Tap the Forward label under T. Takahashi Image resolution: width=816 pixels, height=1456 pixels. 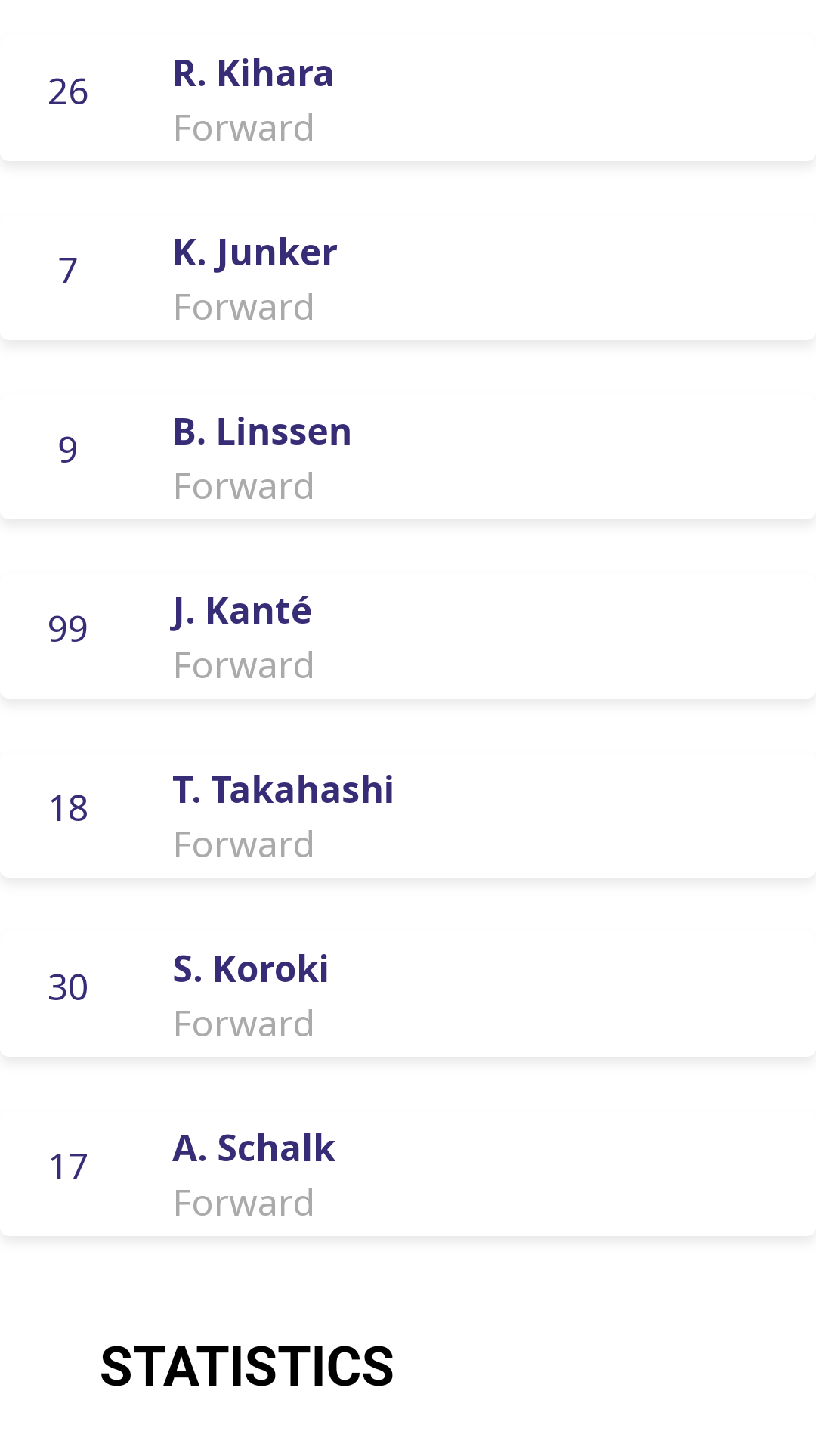[243, 845]
